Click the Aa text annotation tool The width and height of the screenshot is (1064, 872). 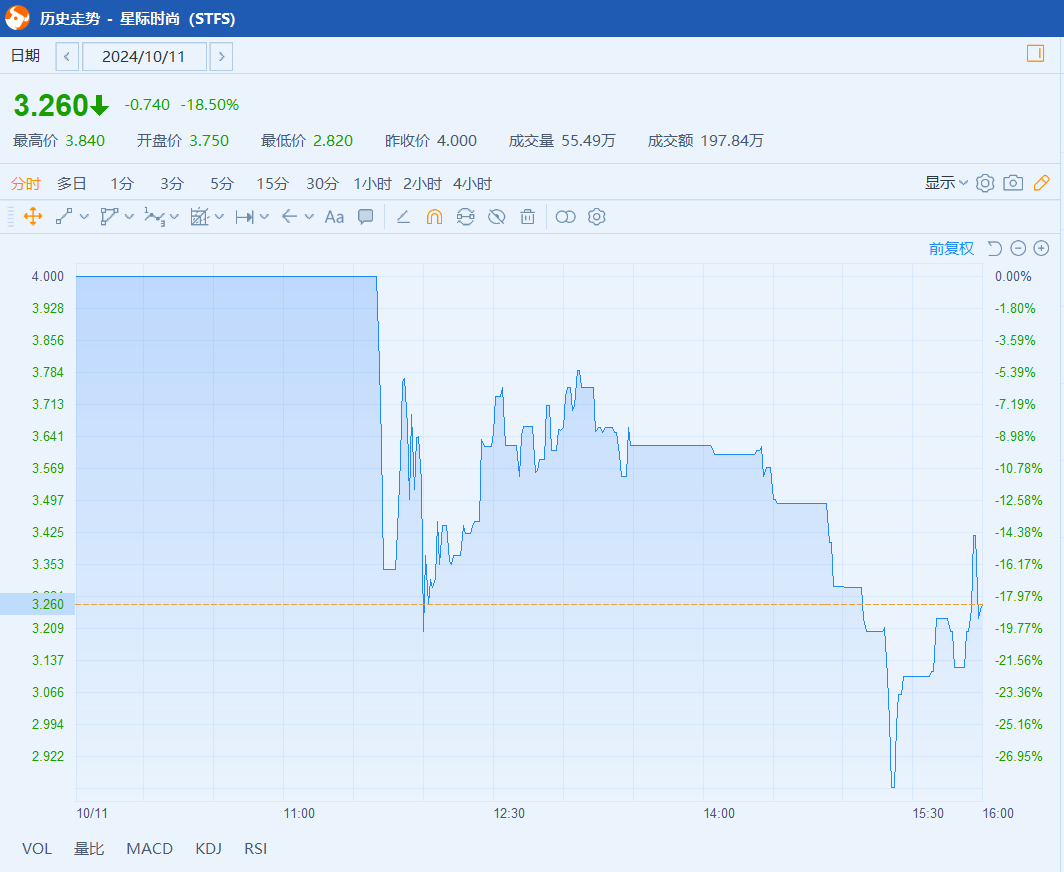point(334,217)
